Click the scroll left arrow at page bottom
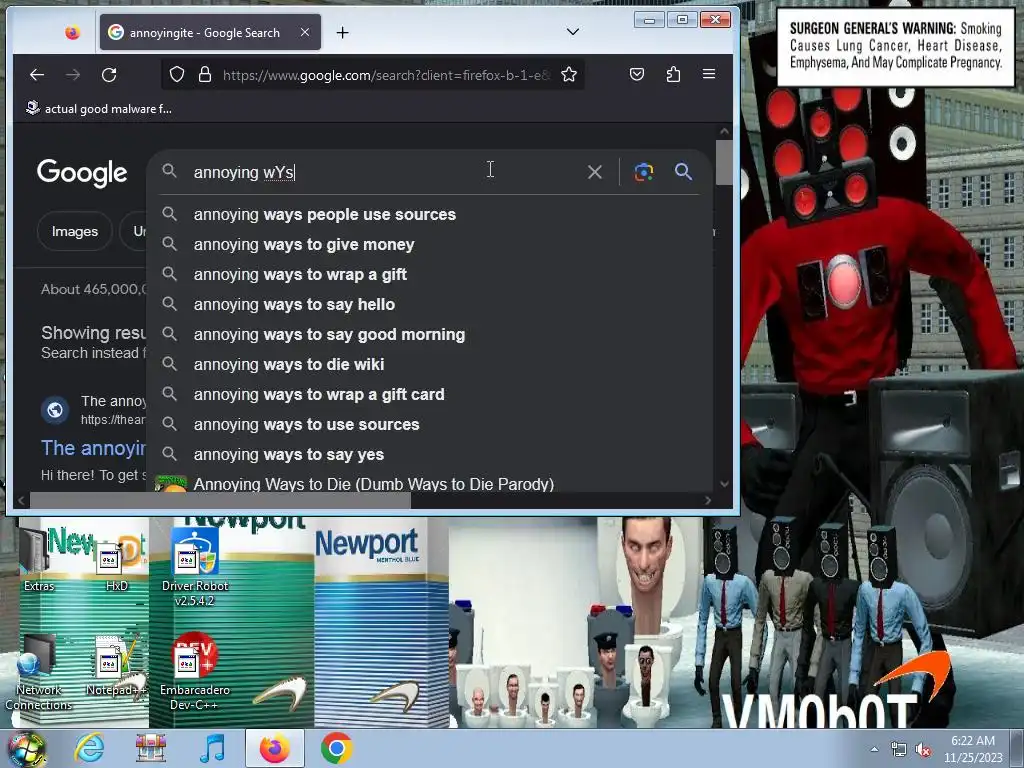This screenshot has width=1024, height=768. pos(22,500)
